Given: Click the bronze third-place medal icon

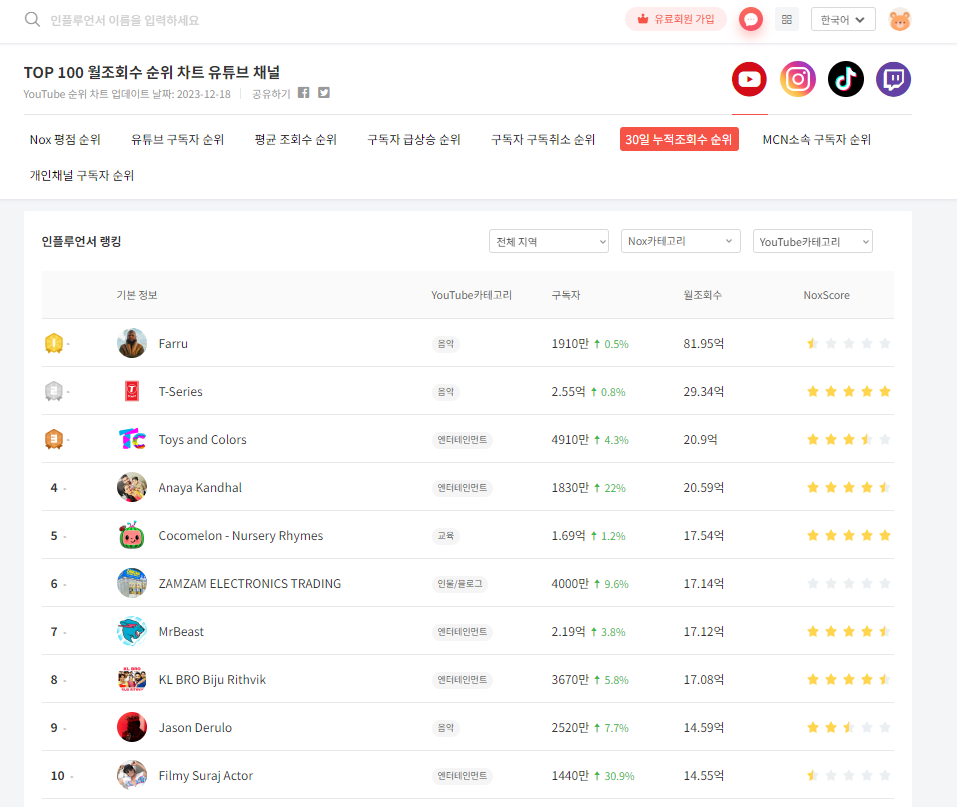Looking at the screenshot, I should click(x=54, y=439).
